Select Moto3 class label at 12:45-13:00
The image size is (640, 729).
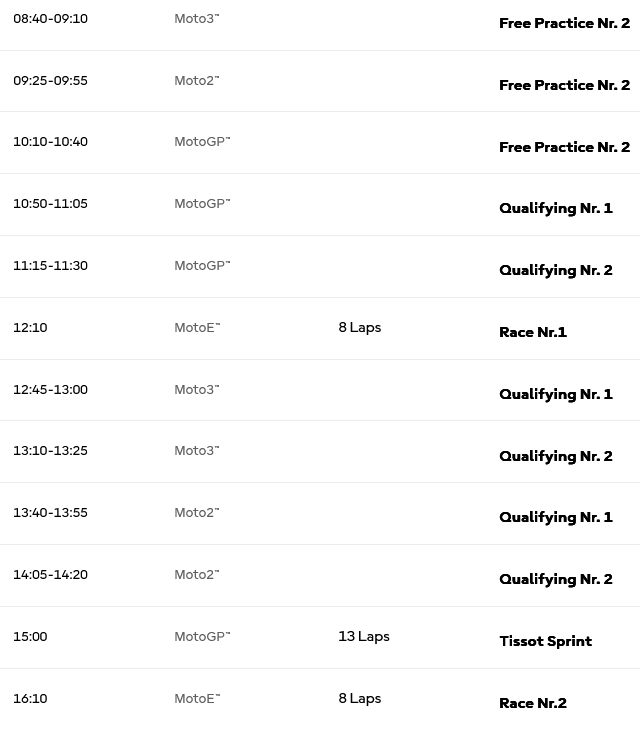coord(197,389)
